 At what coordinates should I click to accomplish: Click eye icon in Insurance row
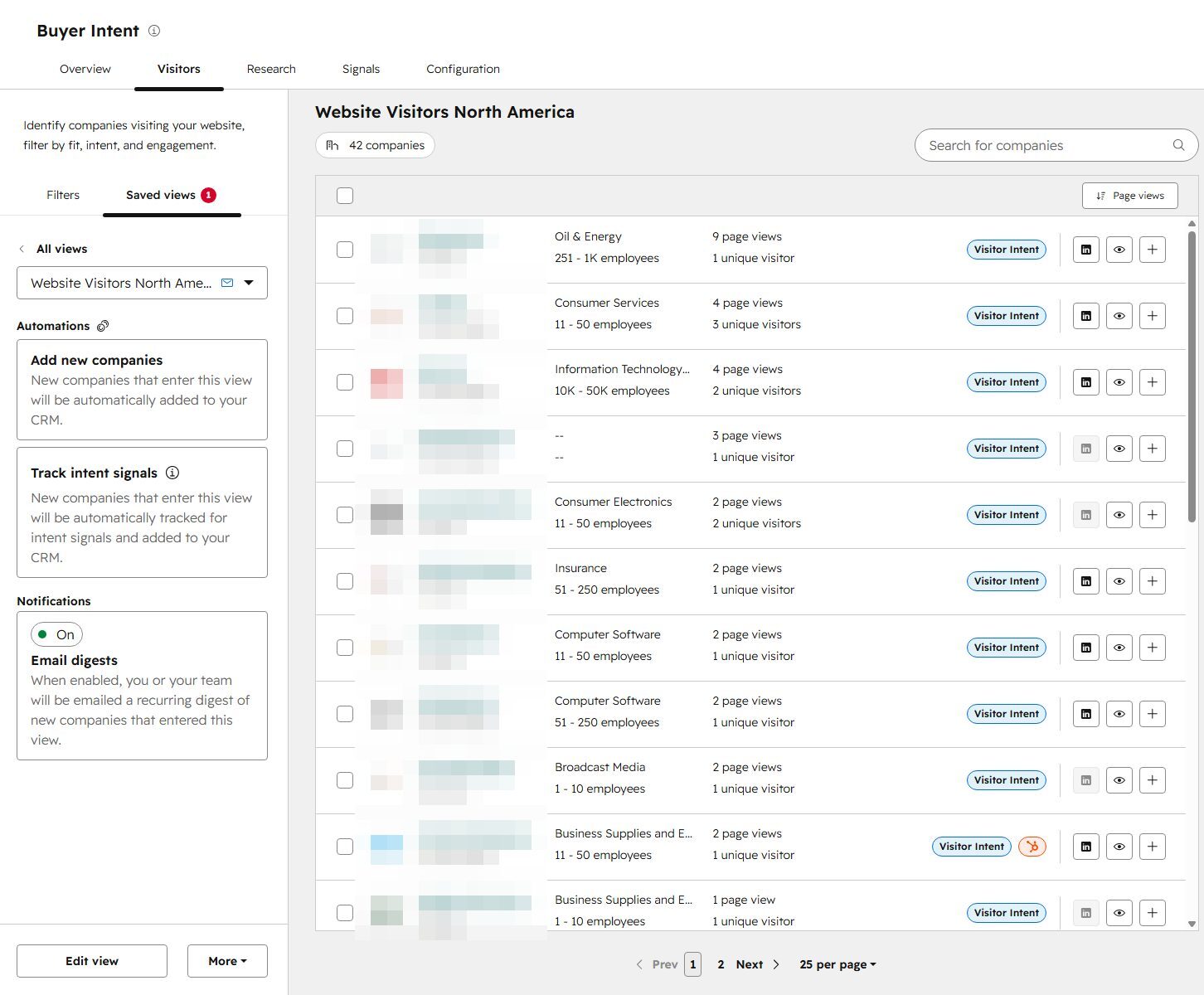[x=1119, y=581]
